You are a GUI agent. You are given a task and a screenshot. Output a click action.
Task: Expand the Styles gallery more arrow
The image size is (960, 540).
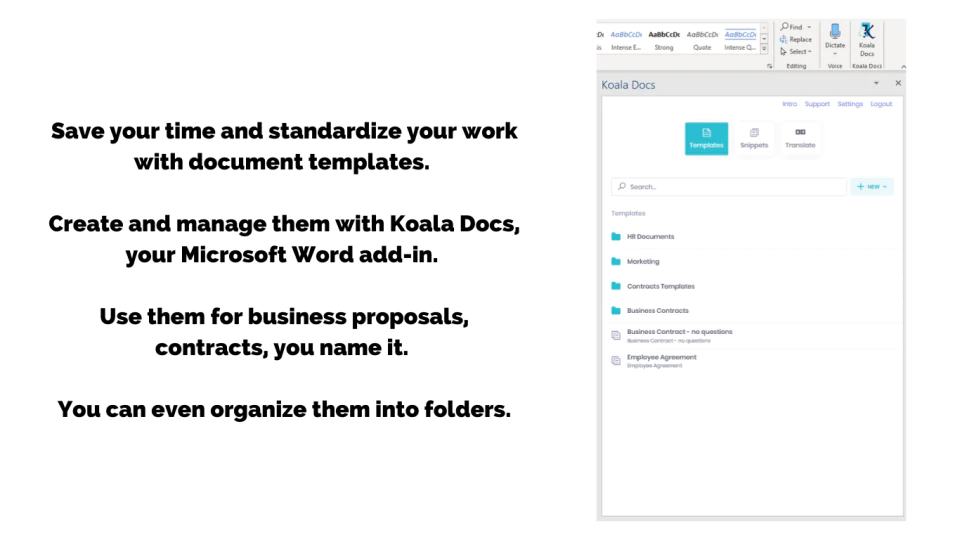764,49
